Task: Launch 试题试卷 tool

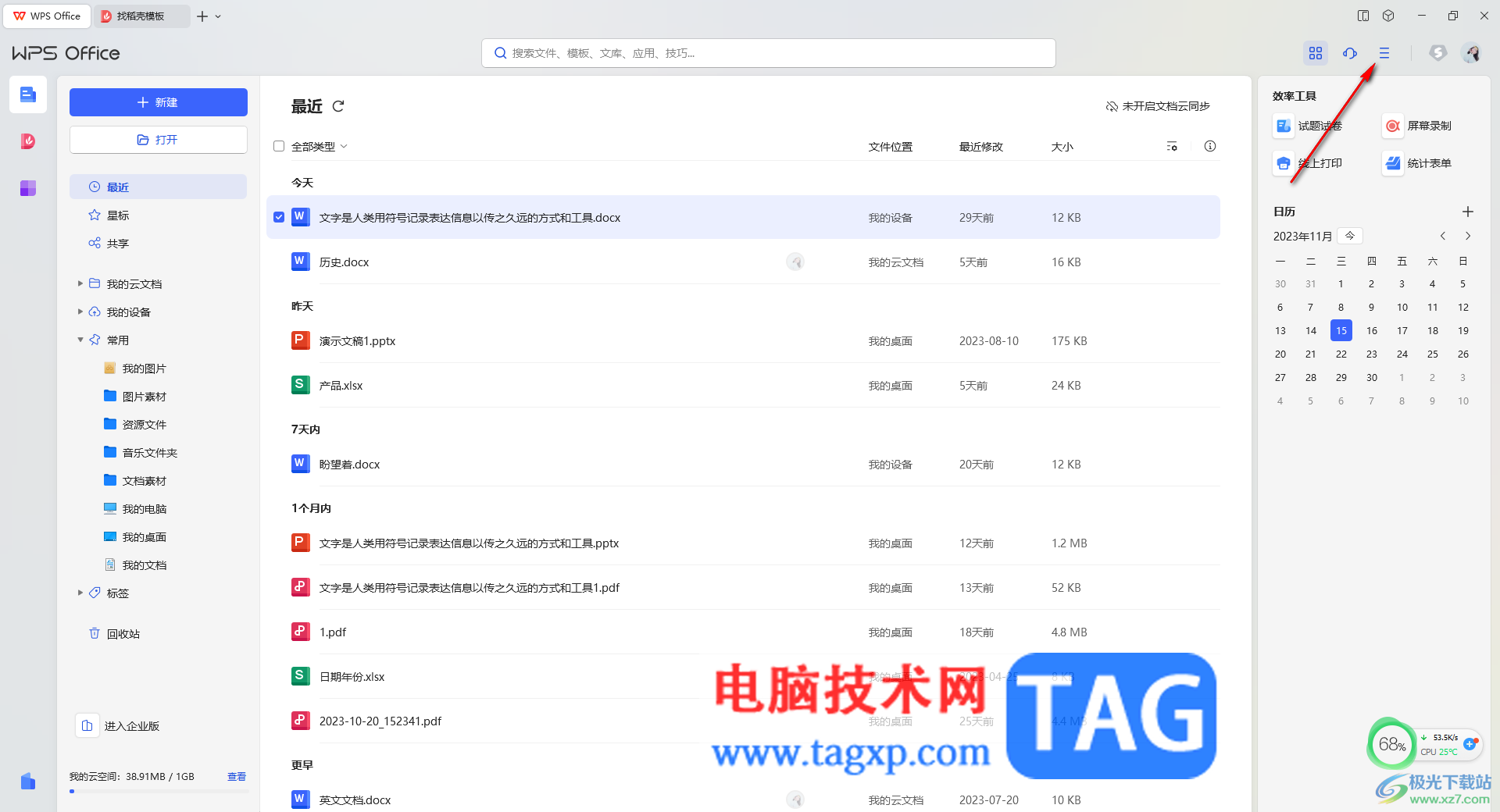Action: [x=1309, y=126]
